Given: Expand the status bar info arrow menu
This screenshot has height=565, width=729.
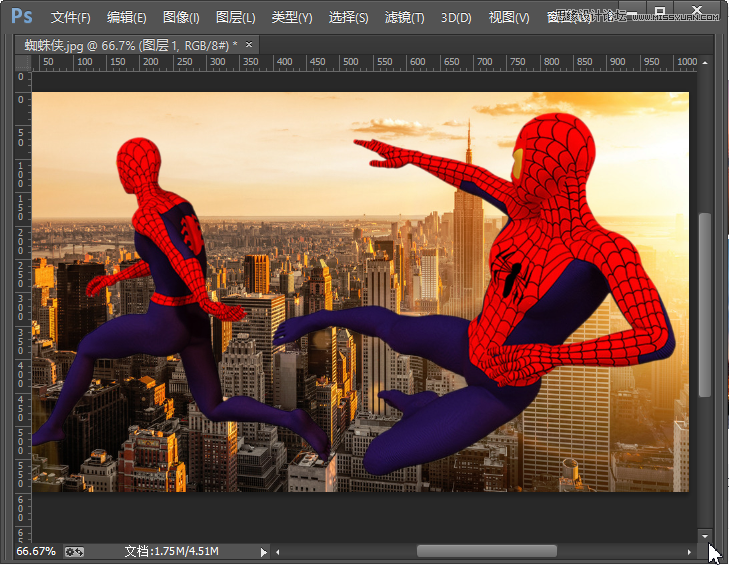Looking at the screenshot, I should pos(264,552).
